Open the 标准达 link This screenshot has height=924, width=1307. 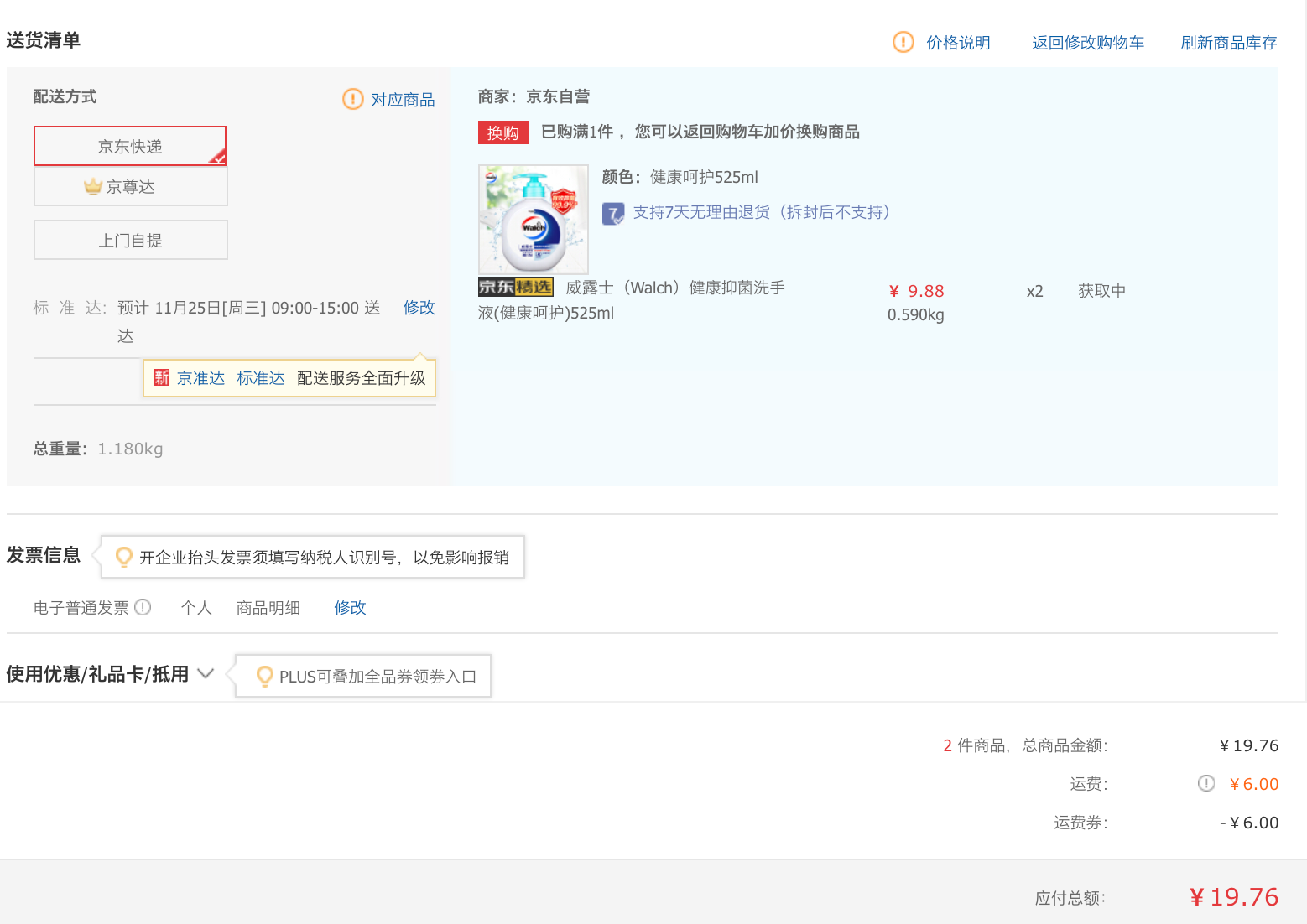[261, 378]
